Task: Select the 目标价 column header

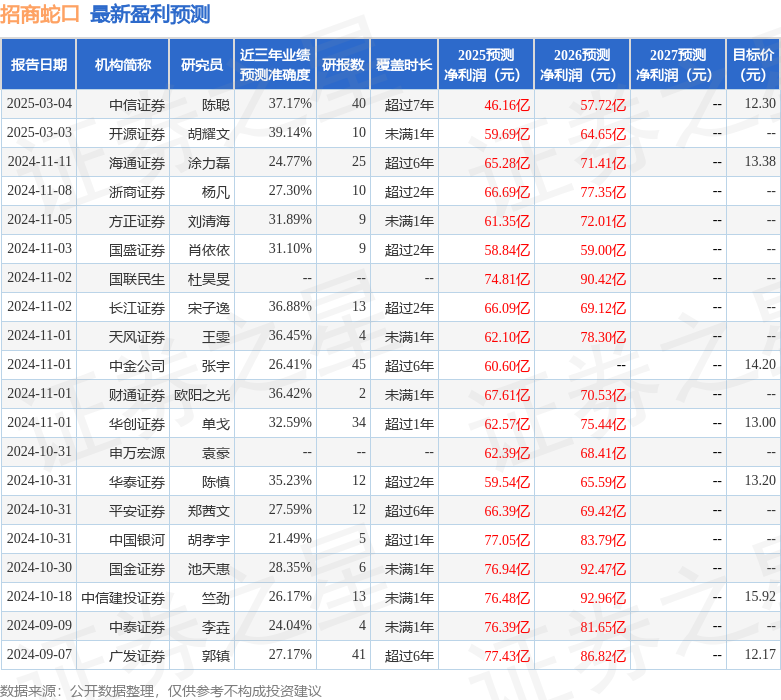Action: click(x=753, y=64)
